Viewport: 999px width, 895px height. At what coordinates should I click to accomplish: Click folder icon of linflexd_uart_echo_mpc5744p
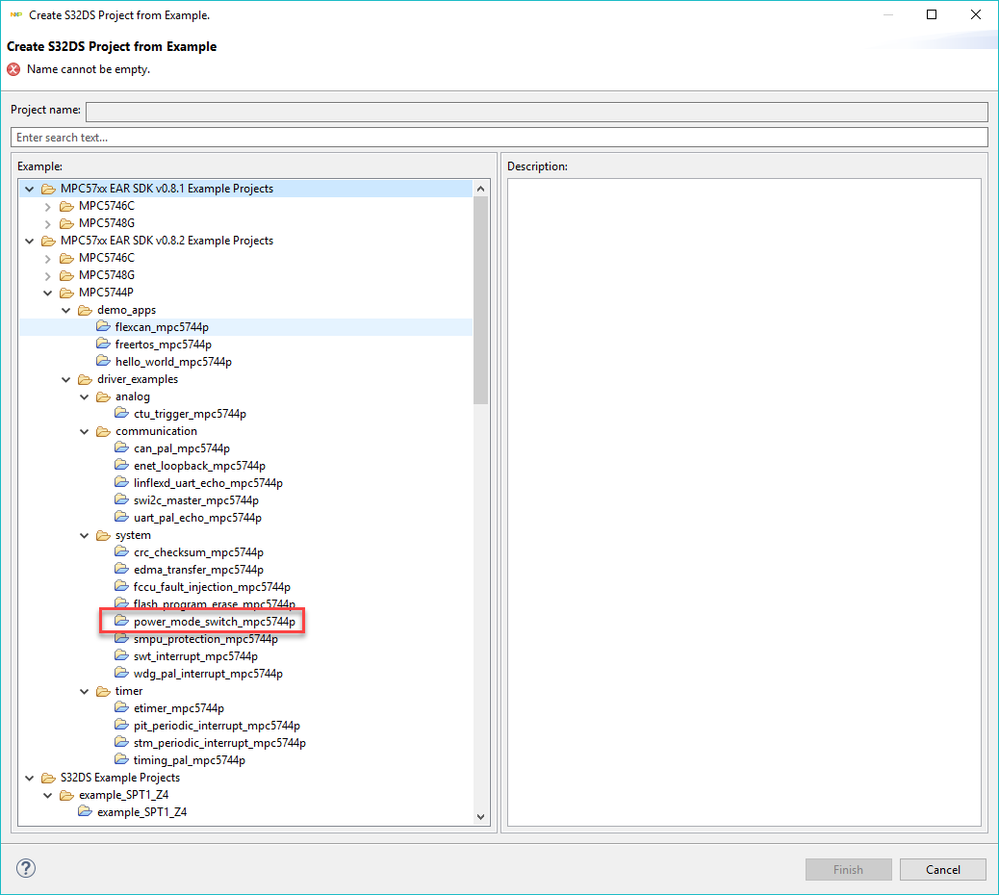click(x=122, y=482)
